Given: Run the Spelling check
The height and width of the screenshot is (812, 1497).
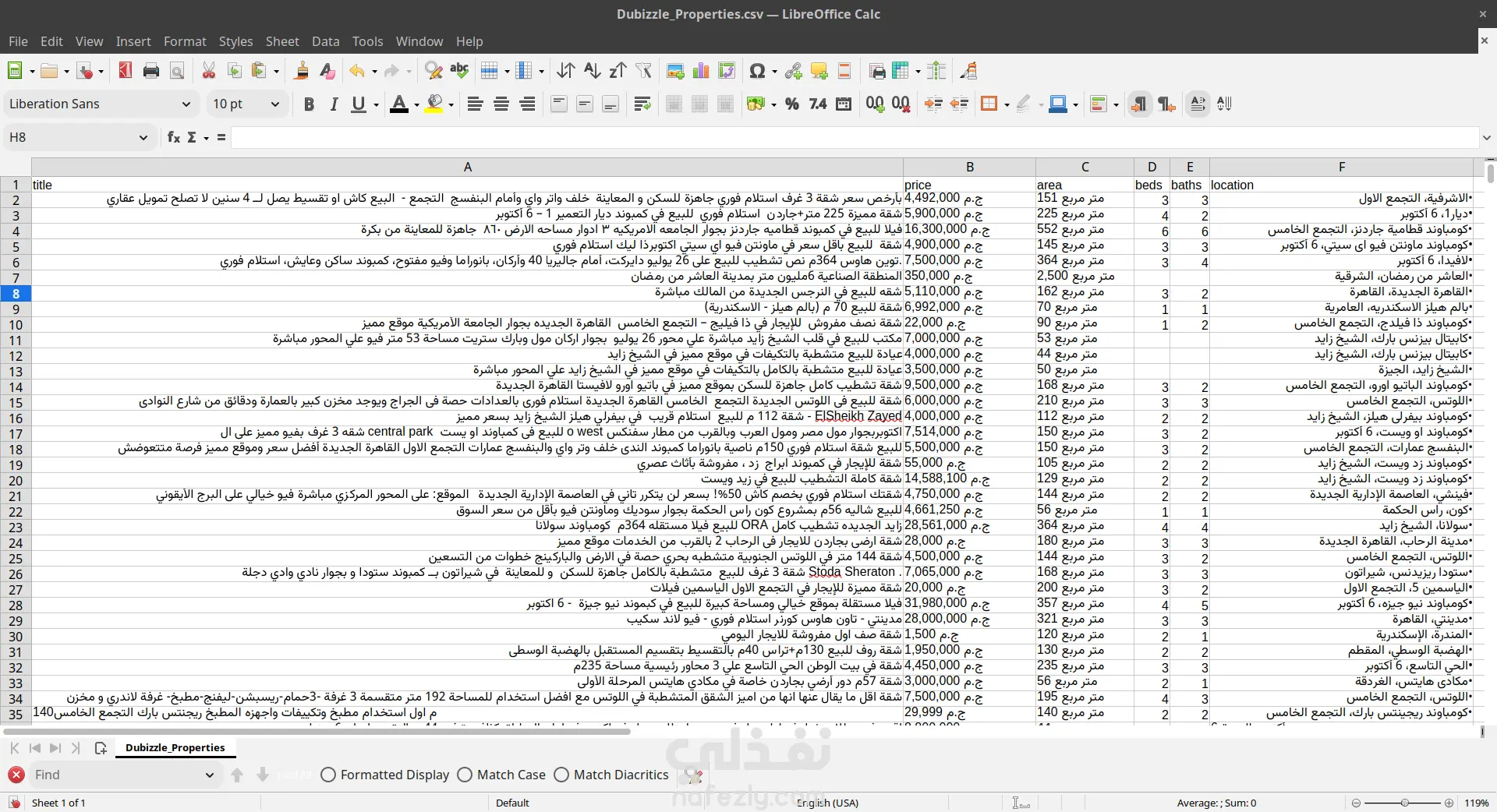Looking at the screenshot, I should (x=459, y=71).
